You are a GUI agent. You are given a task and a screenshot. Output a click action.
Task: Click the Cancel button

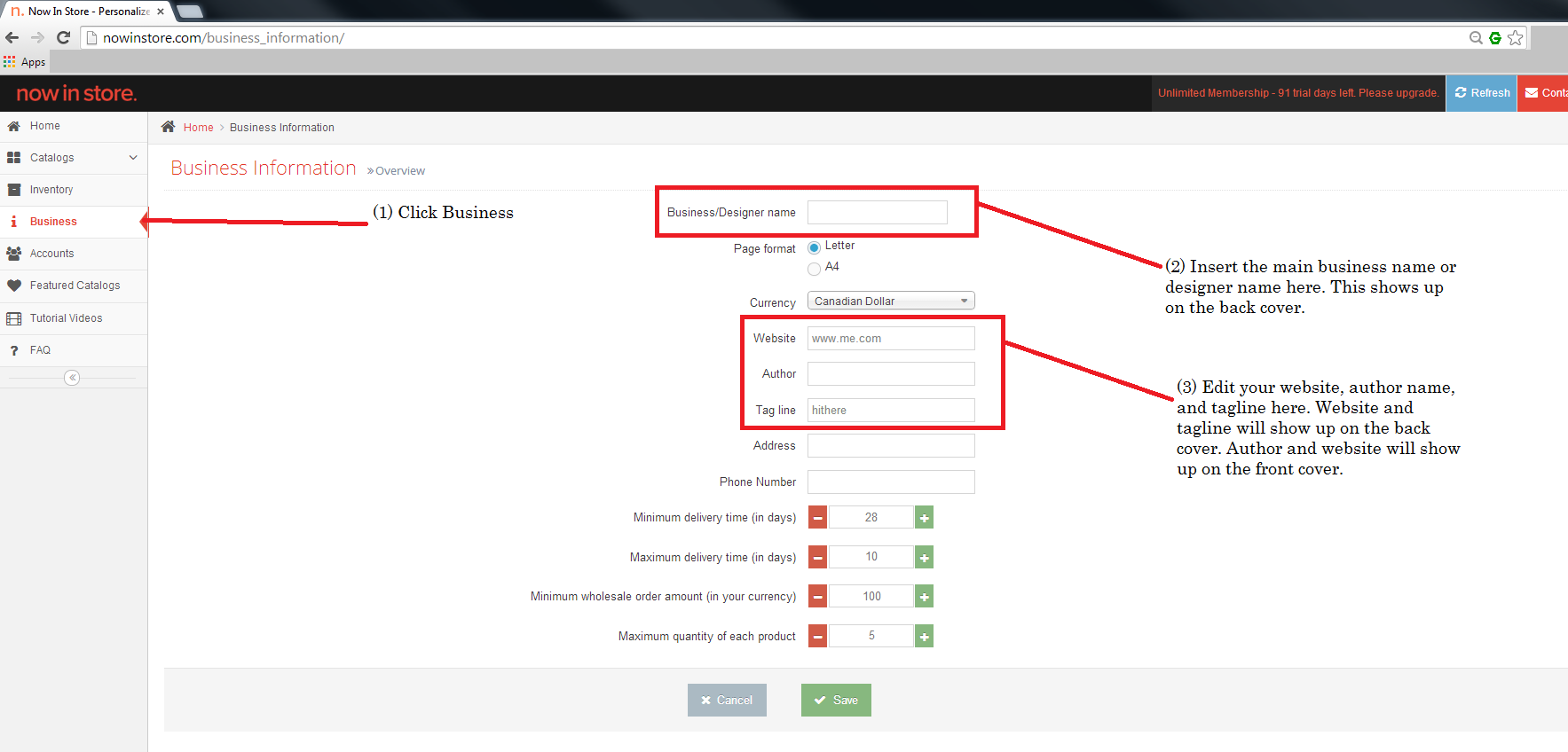pyautogui.click(x=726, y=700)
